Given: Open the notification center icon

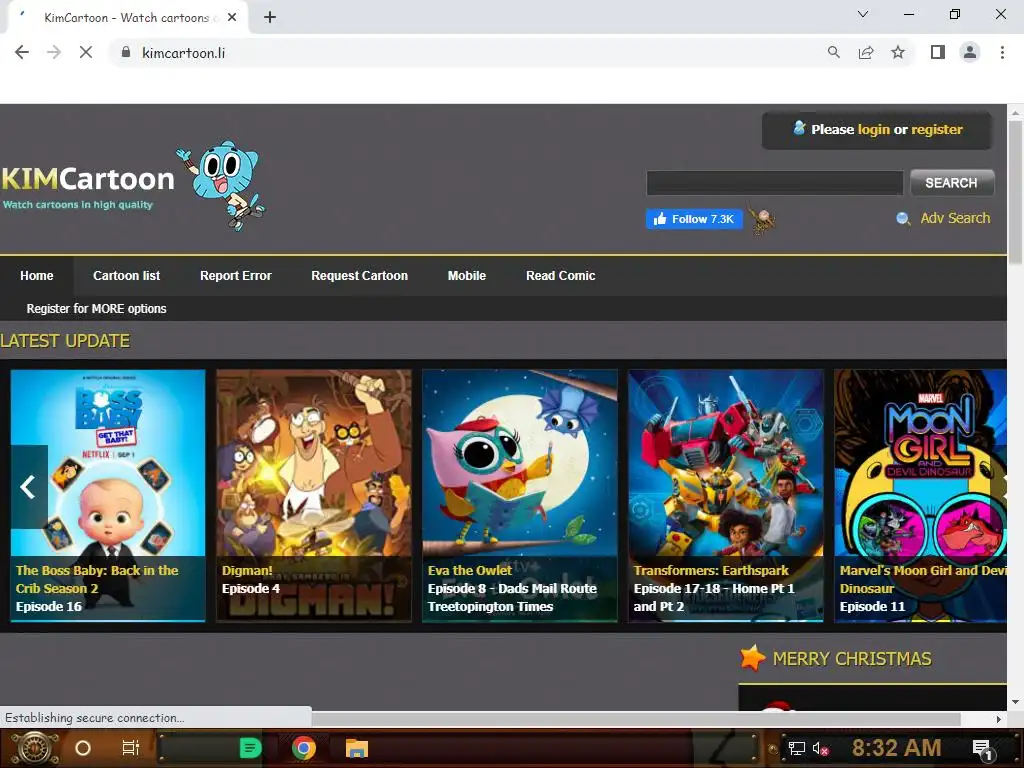Looking at the screenshot, I should coord(982,749).
